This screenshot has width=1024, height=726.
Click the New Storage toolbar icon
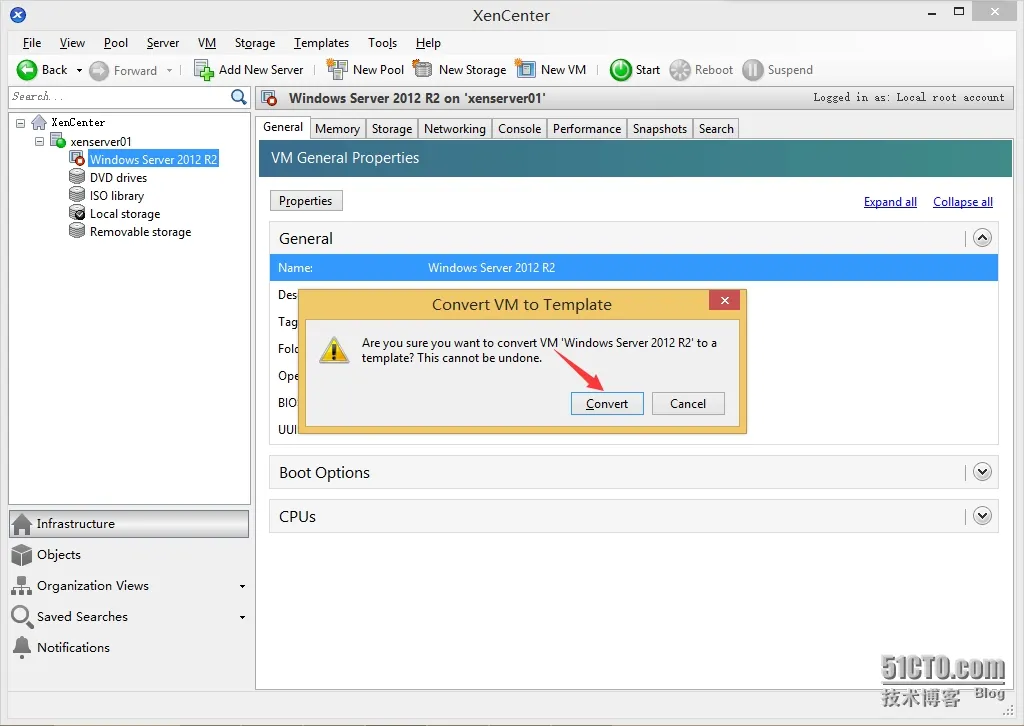click(423, 69)
